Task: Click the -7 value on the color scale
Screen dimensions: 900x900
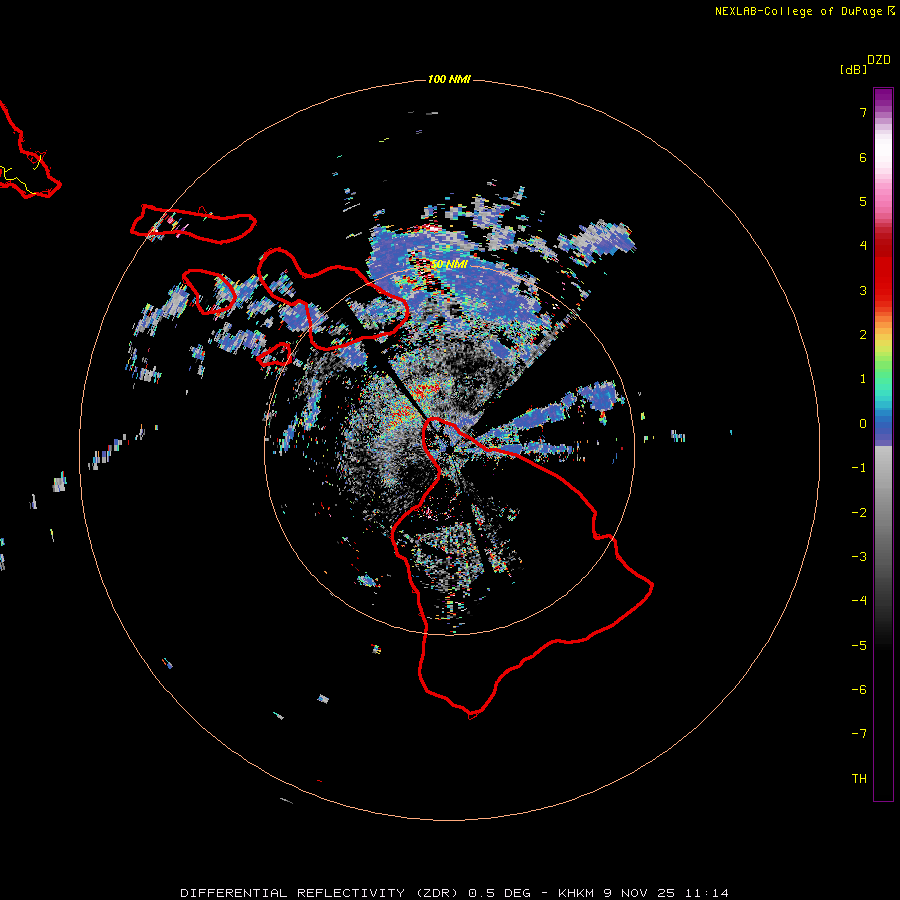Action: coord(859,734)
